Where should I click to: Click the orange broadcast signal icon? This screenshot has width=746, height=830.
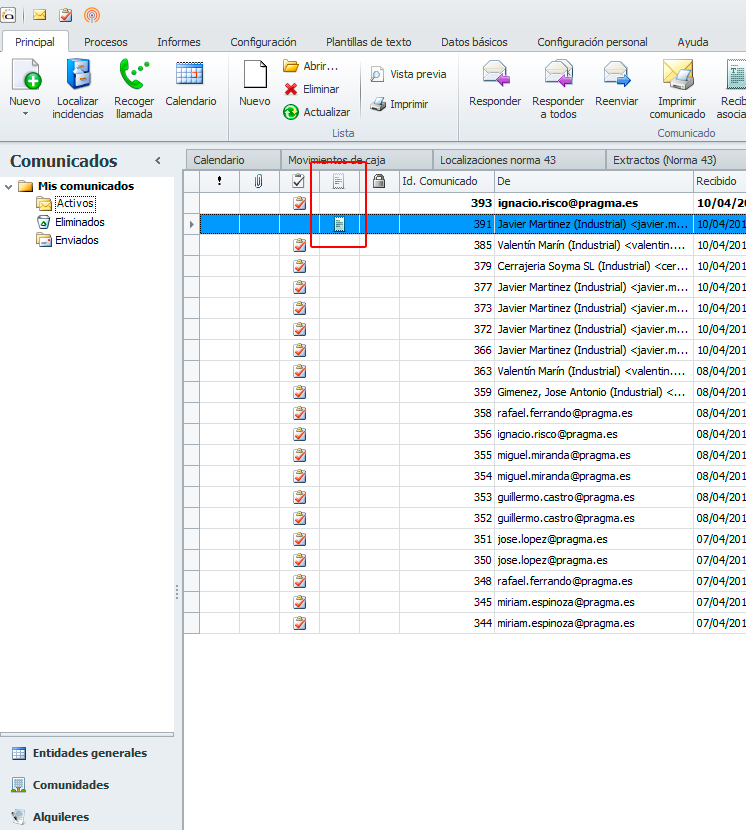92,15
